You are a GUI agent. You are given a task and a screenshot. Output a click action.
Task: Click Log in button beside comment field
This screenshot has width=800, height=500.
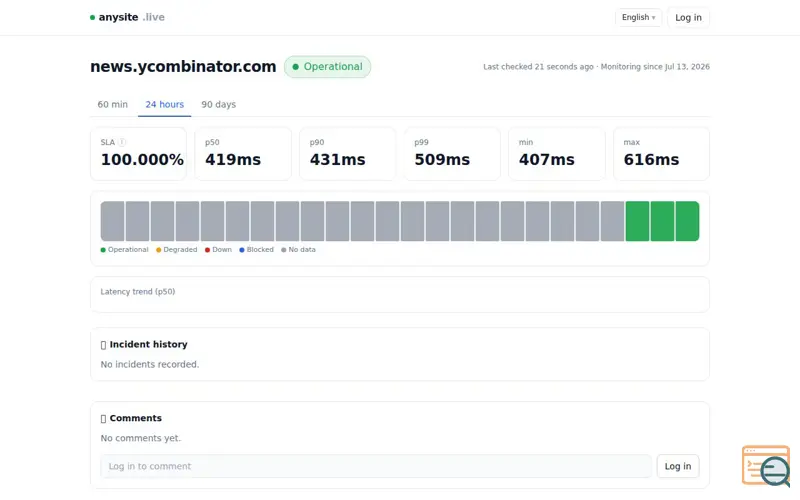pos(678,466)
